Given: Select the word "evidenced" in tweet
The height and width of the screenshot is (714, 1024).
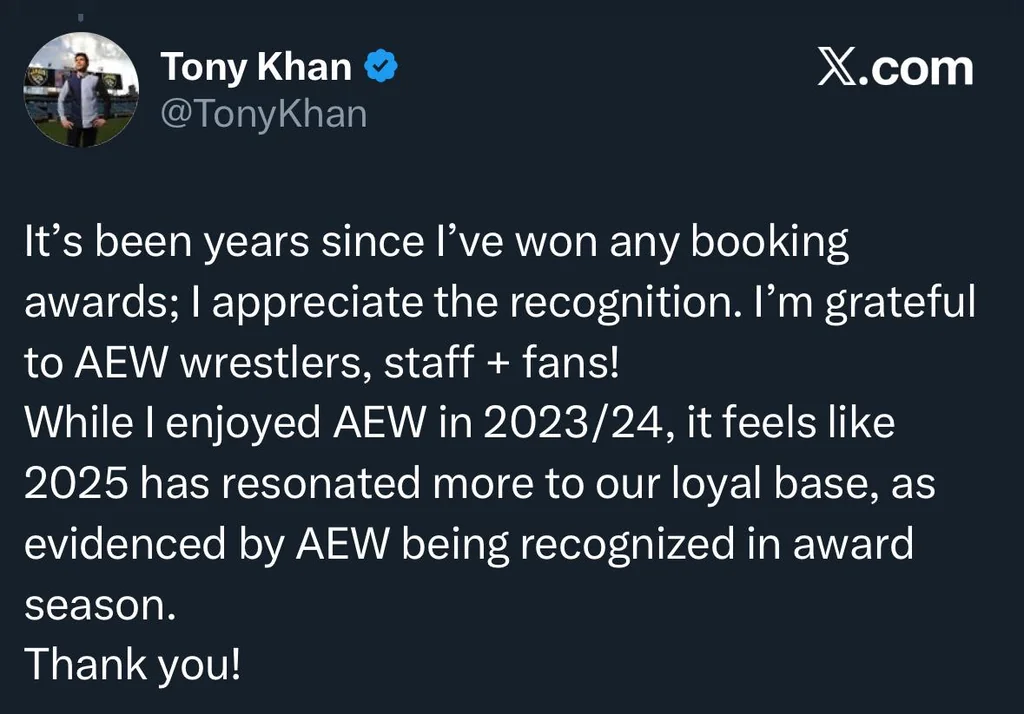Looking at the screenshot, I should [125, 544].
